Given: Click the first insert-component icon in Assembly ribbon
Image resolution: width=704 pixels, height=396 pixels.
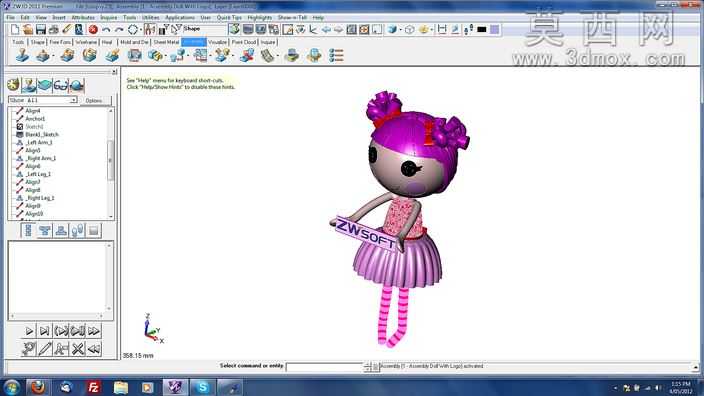Looking at the screenshot, I should coord(22,56).
